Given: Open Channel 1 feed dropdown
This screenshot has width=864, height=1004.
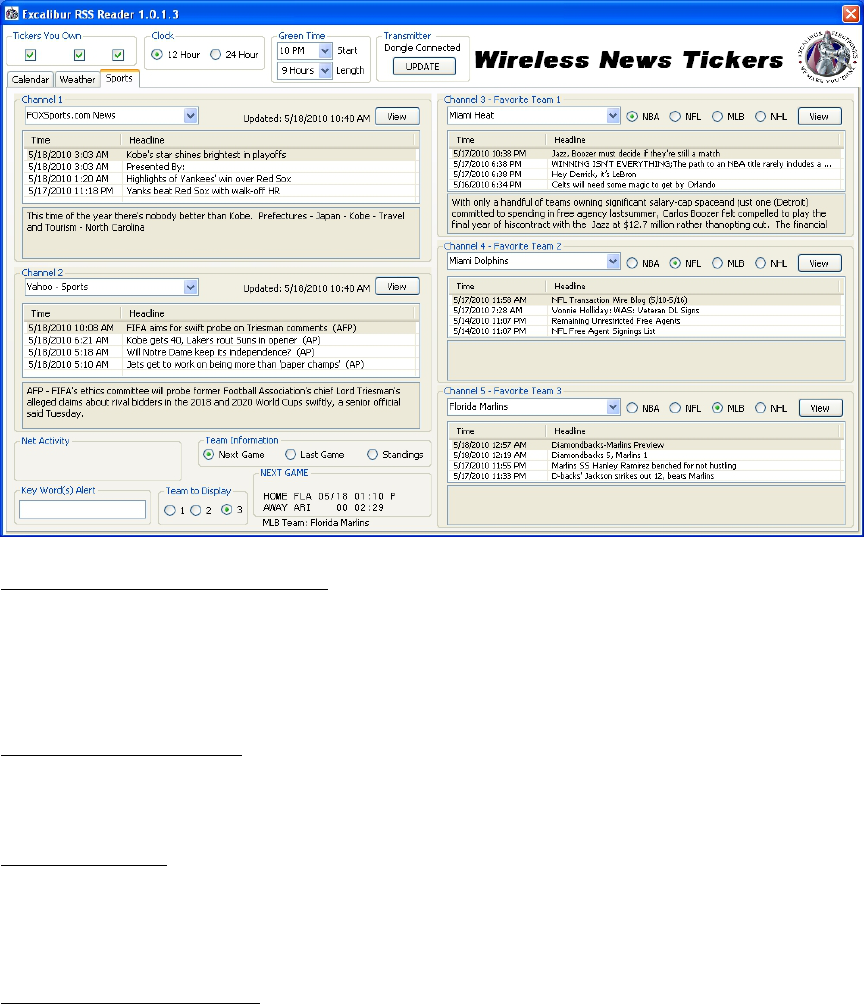Looking at the screenshot, I should [190, 116].
